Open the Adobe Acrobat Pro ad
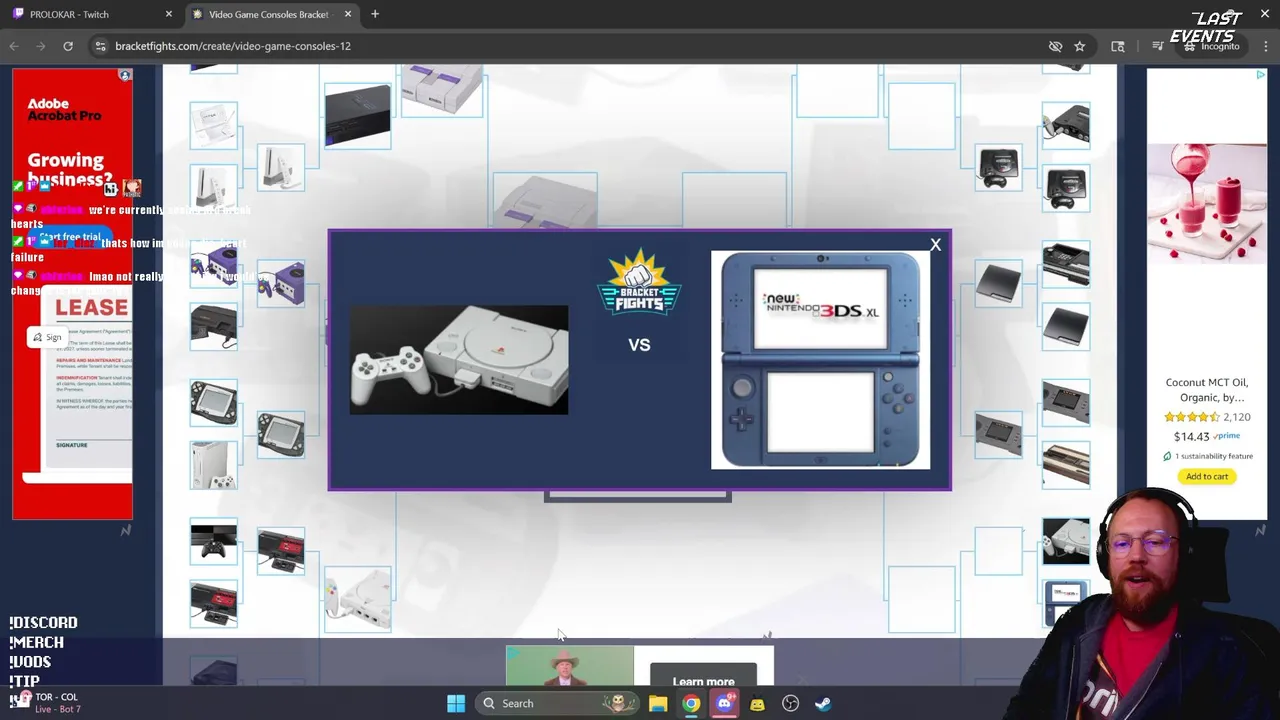The height and width of the screenshot is (720, 1280). [72, 296]
